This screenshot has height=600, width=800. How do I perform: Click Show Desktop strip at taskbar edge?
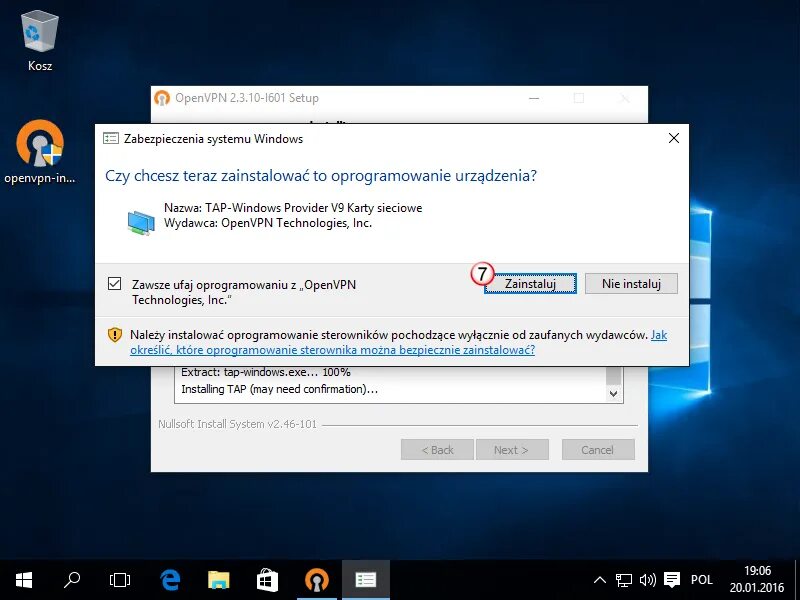(797, 580)
